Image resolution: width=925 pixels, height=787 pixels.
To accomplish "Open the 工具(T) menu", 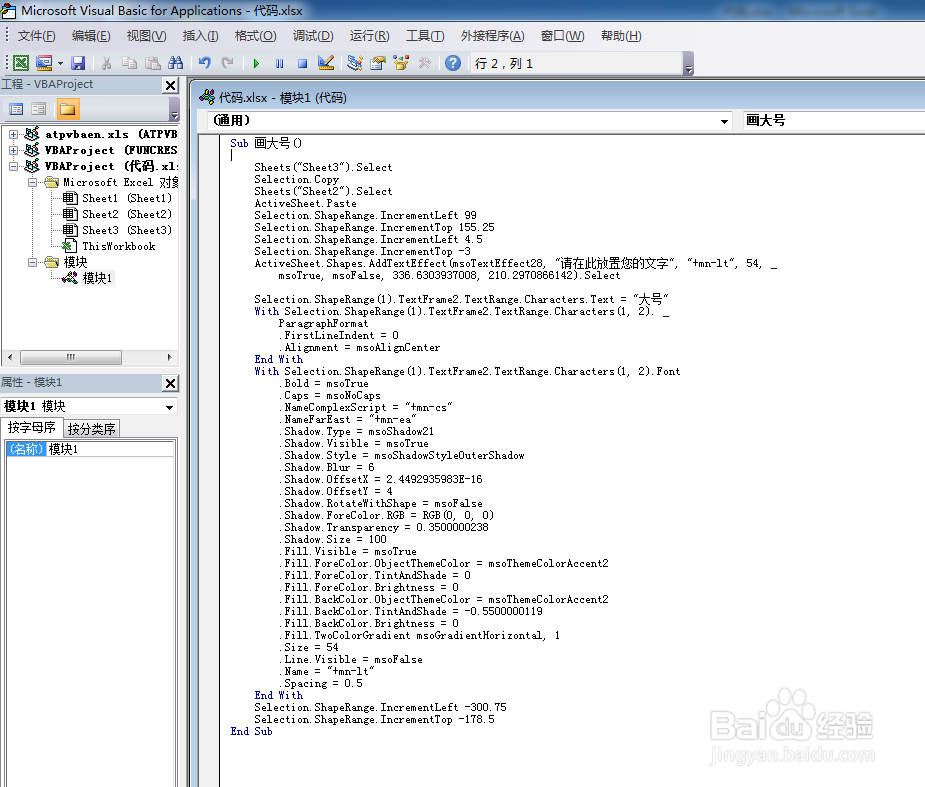I will [425, 36].
